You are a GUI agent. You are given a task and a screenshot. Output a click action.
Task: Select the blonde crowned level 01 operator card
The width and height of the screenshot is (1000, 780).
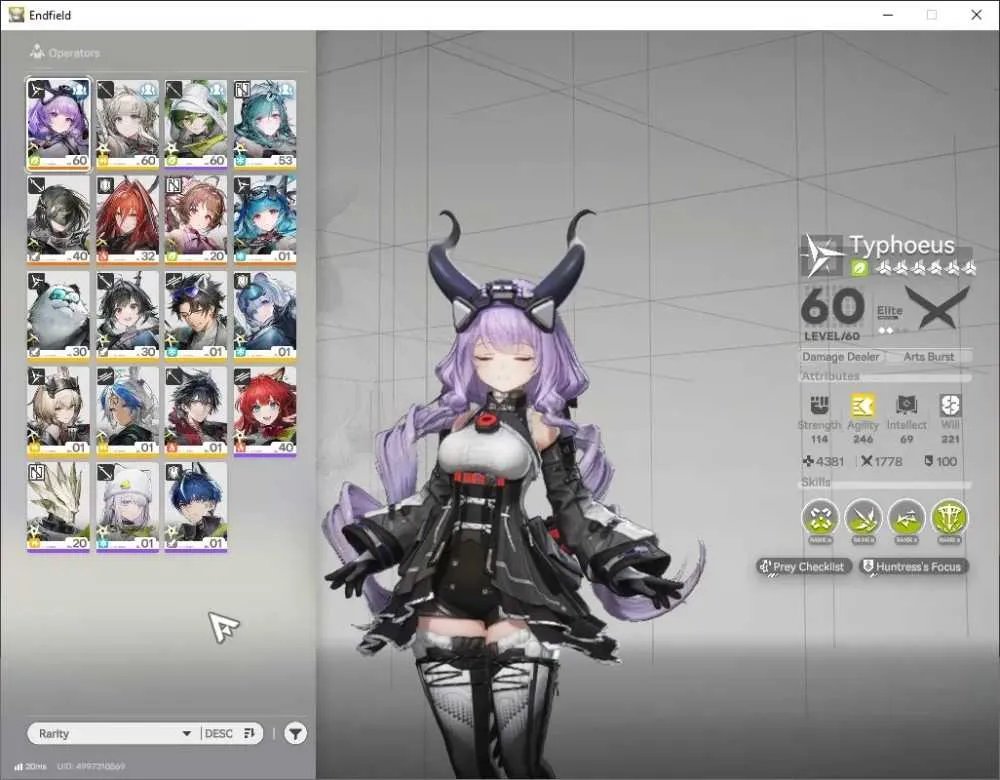[x=58, y=412]
